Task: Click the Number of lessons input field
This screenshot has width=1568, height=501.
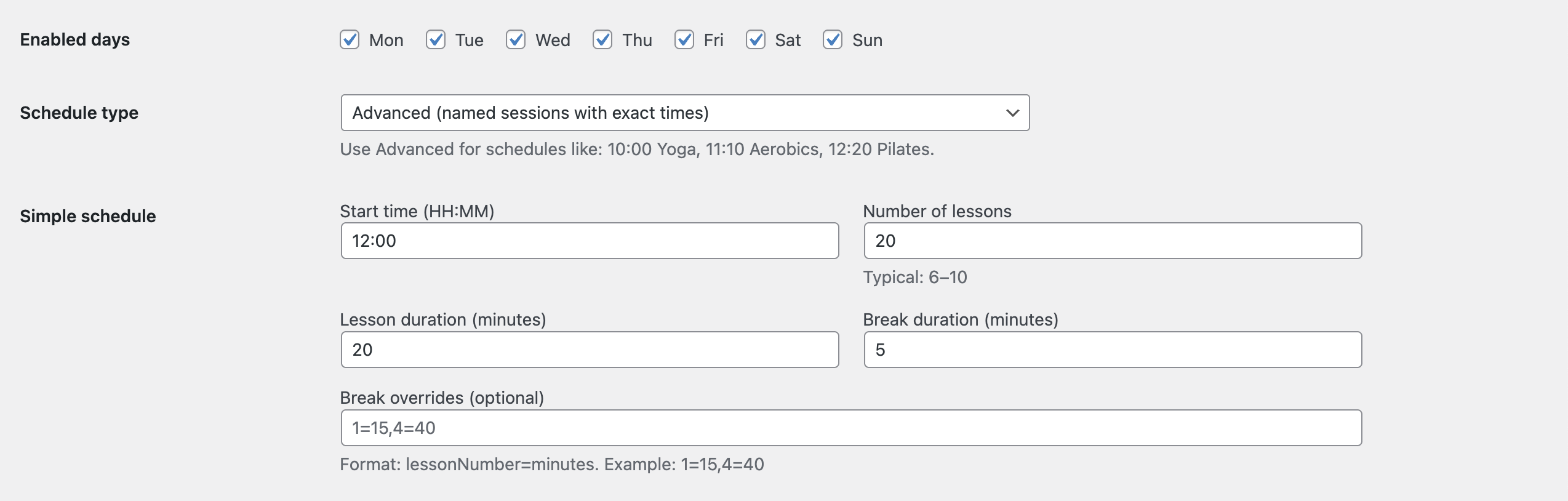Action: click(1113, 241)
